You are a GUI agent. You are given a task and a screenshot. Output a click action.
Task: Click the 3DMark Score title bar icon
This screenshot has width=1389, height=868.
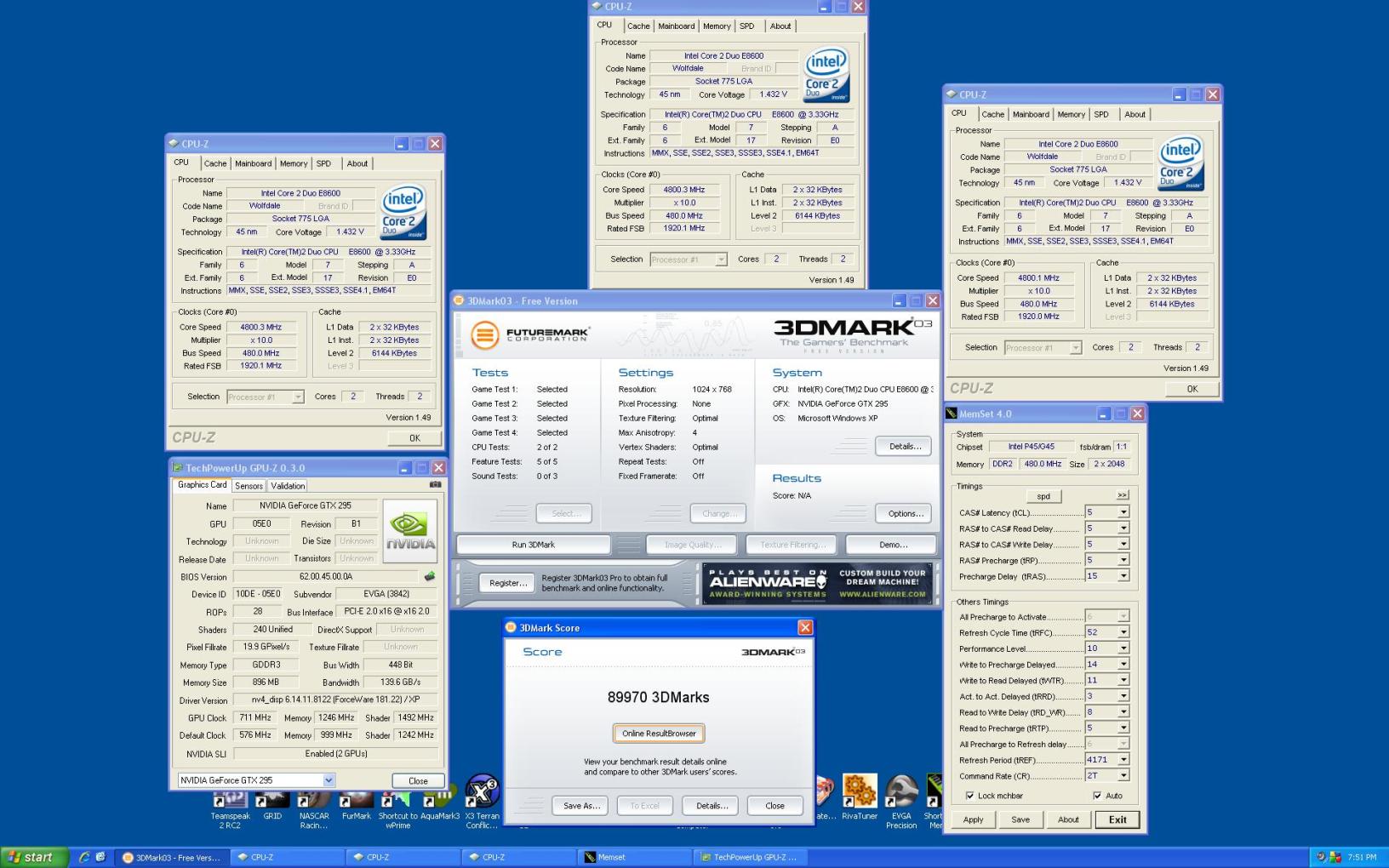pos(512,627)
